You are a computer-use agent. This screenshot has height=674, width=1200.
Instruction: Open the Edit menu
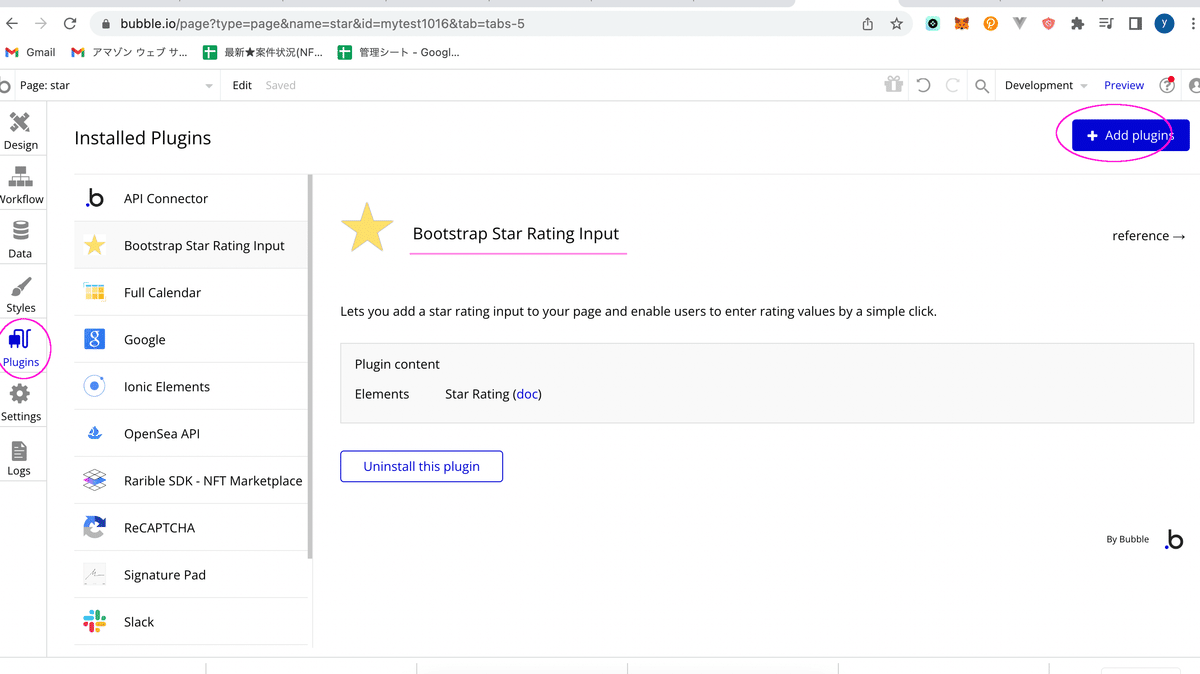click(x=242, y=86)
